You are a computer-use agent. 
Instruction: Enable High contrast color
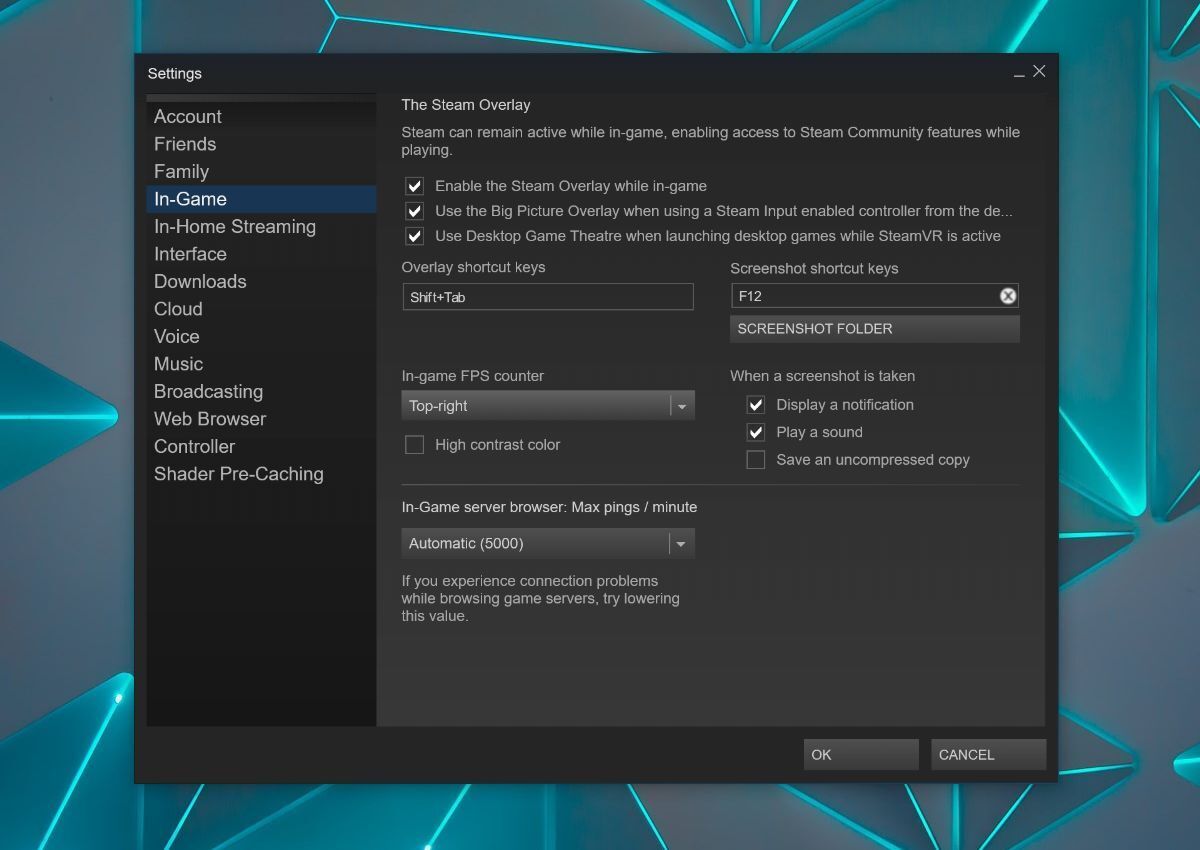[414, 445]
